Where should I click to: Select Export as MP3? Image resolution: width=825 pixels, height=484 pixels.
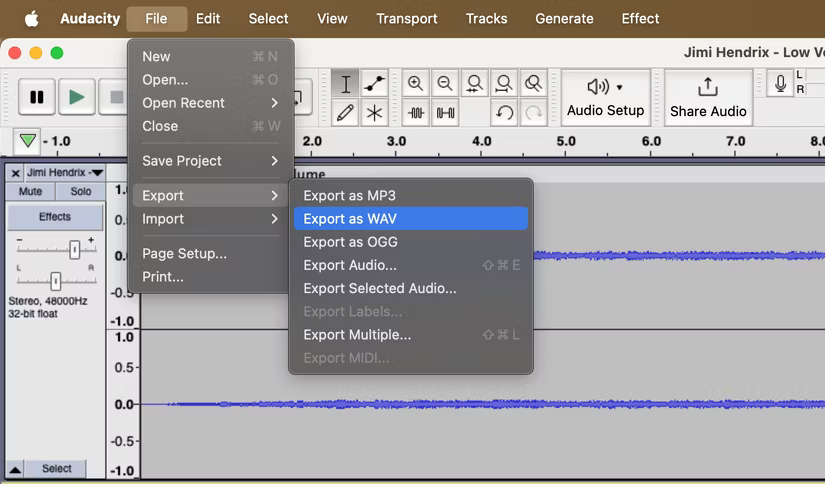(x=411, y=195)
